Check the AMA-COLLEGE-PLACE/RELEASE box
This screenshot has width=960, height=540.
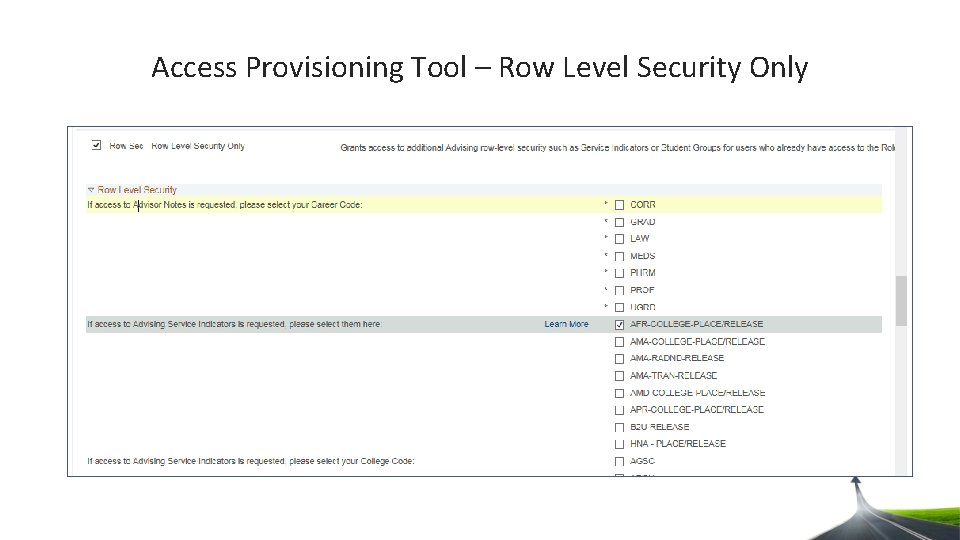coord(620,342)
